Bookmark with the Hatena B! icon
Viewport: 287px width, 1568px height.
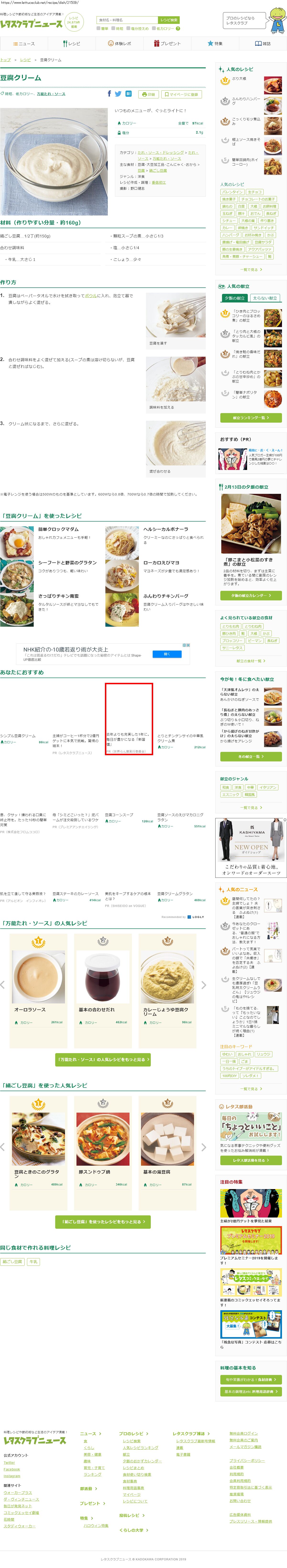pos(129,94)
